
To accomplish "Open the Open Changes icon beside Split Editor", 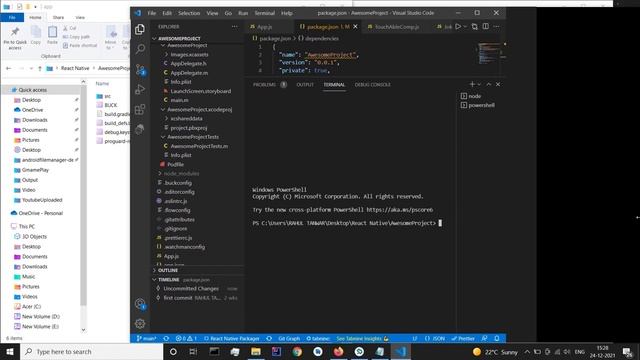I will pyautogui.click(x=474, y=27).
